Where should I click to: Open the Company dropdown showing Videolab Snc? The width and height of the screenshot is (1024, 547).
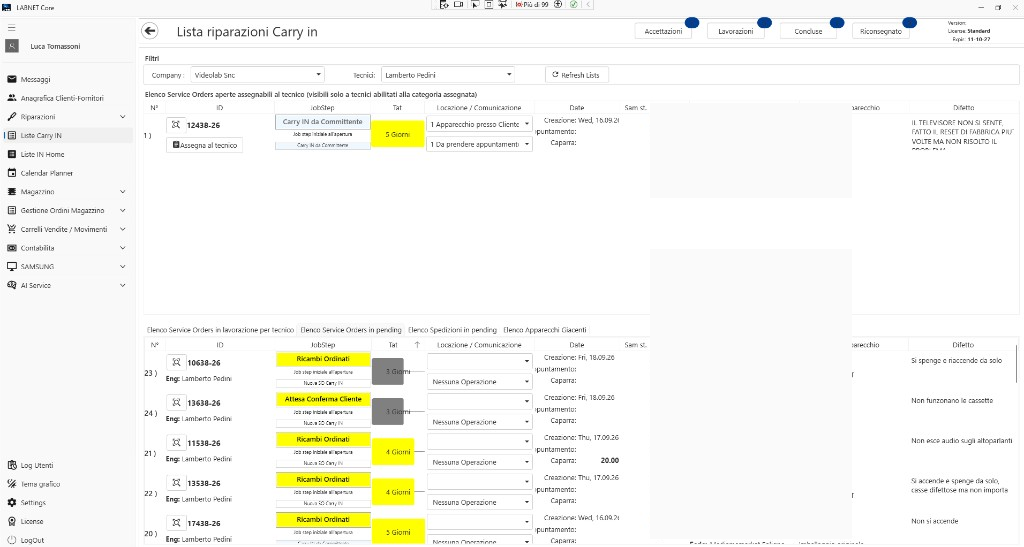(257, 75)
